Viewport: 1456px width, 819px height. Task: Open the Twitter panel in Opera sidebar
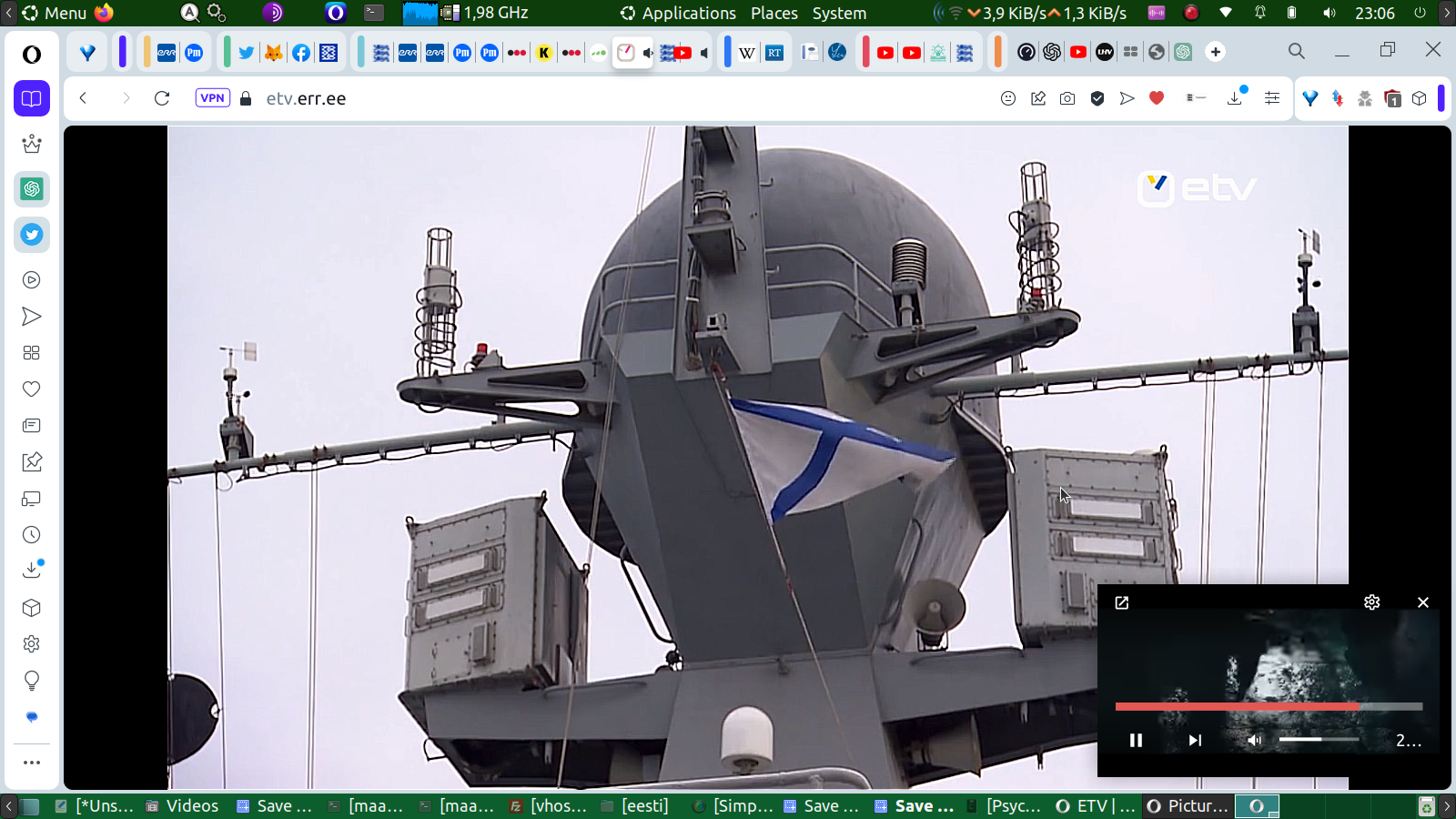coord(32,235)
